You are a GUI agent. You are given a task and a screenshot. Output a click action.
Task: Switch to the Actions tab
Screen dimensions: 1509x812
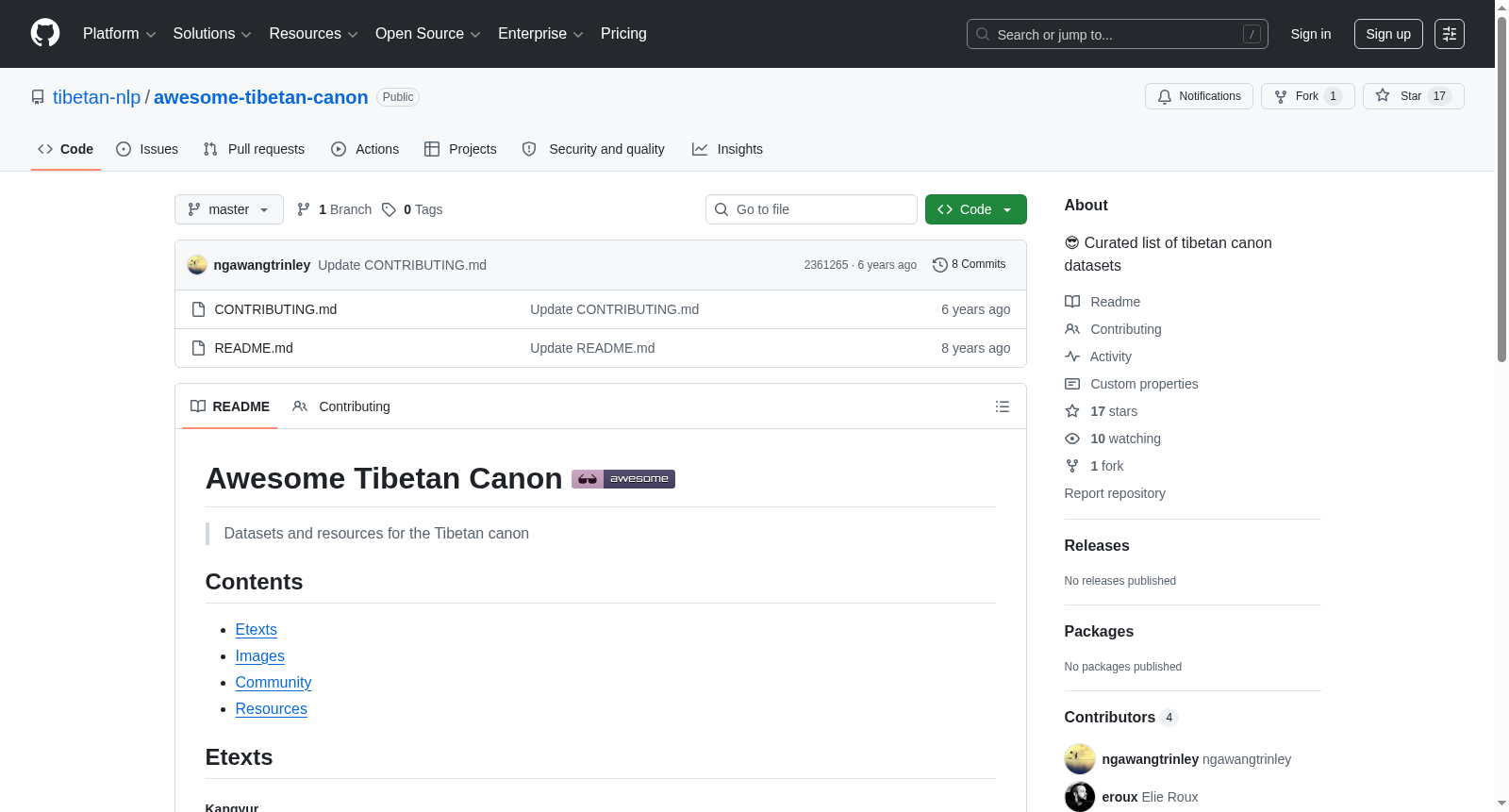point(365,149)
